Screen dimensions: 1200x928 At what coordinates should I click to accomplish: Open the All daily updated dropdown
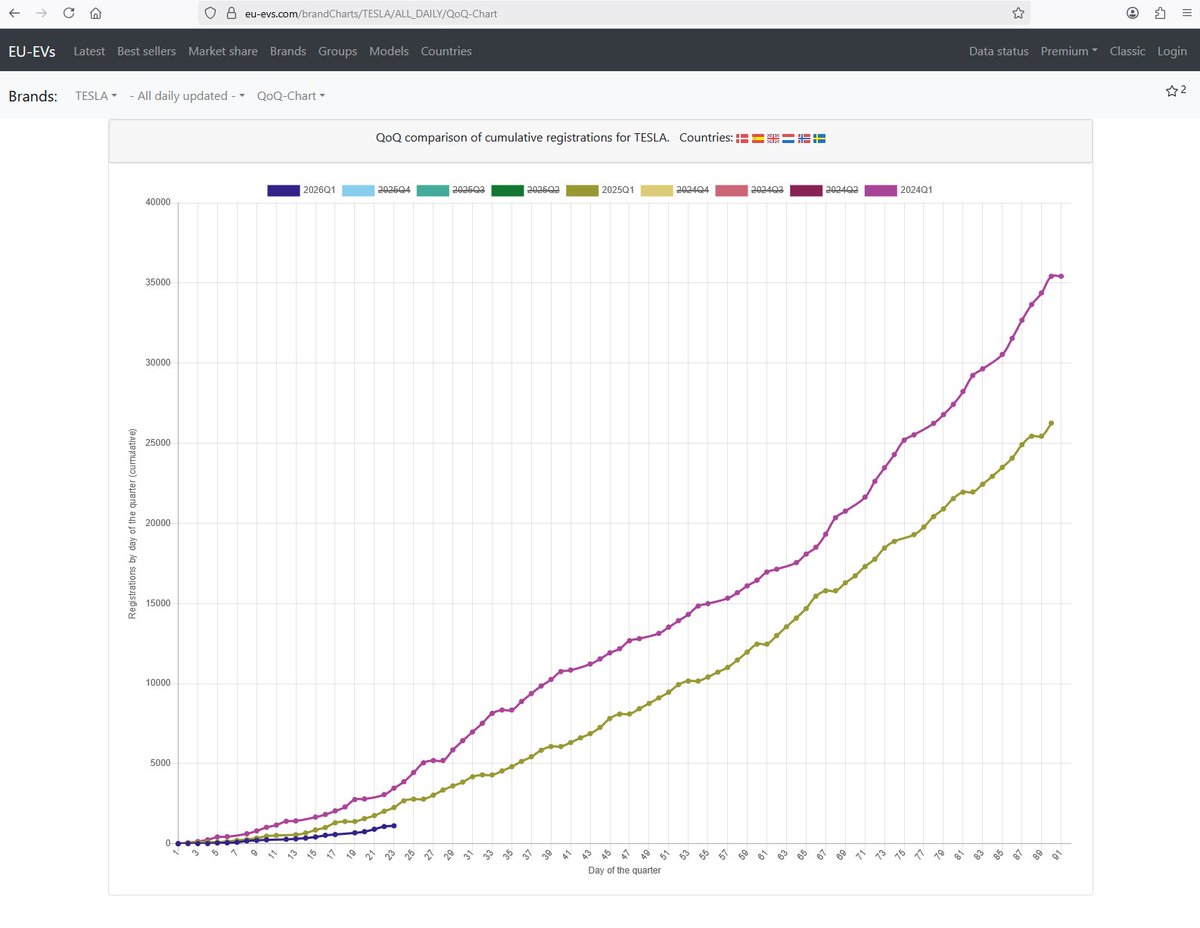pos(187,96)
